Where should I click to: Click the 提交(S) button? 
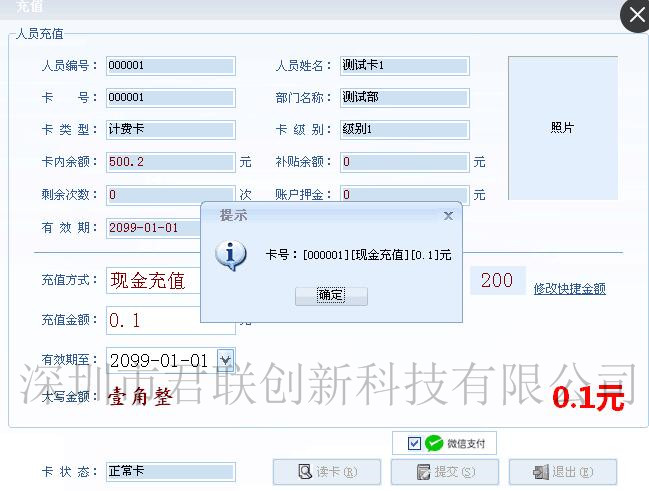tap(445, 472)
